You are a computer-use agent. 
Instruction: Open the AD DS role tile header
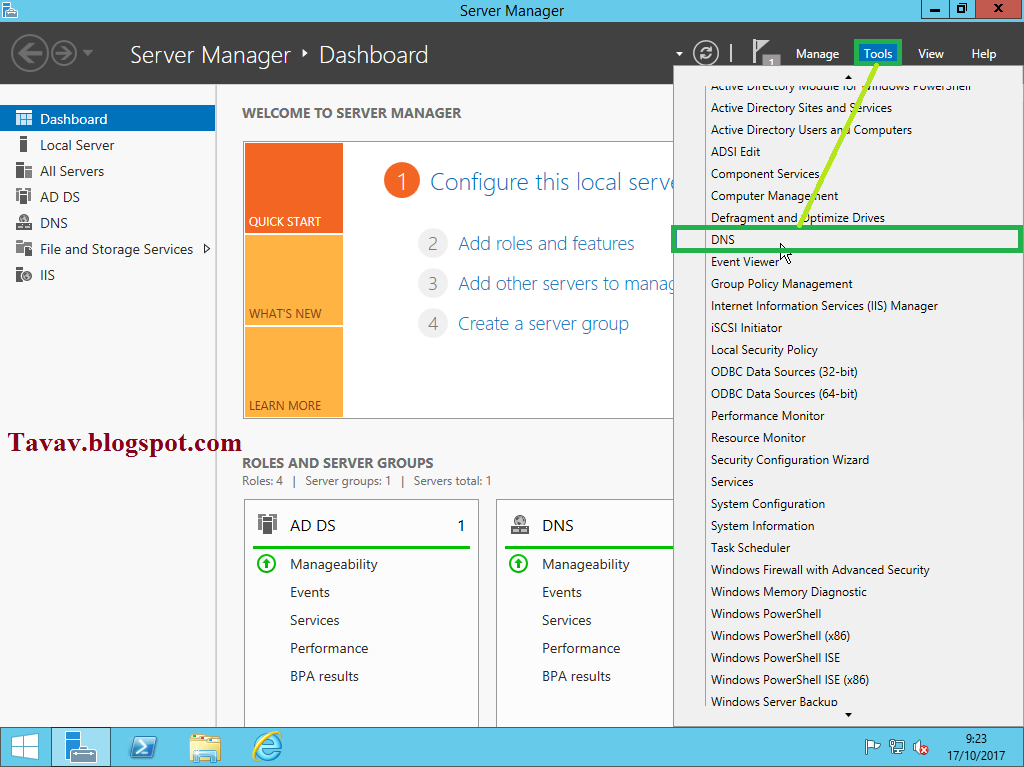[x=361, y=525]
